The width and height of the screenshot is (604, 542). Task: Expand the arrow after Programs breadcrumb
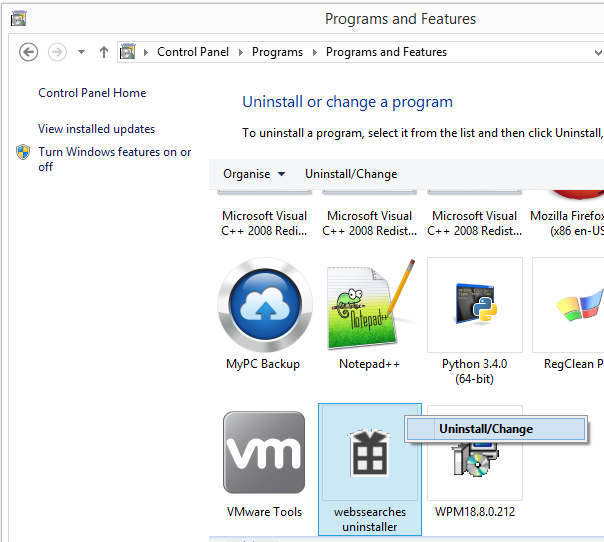tap(315, 52)
